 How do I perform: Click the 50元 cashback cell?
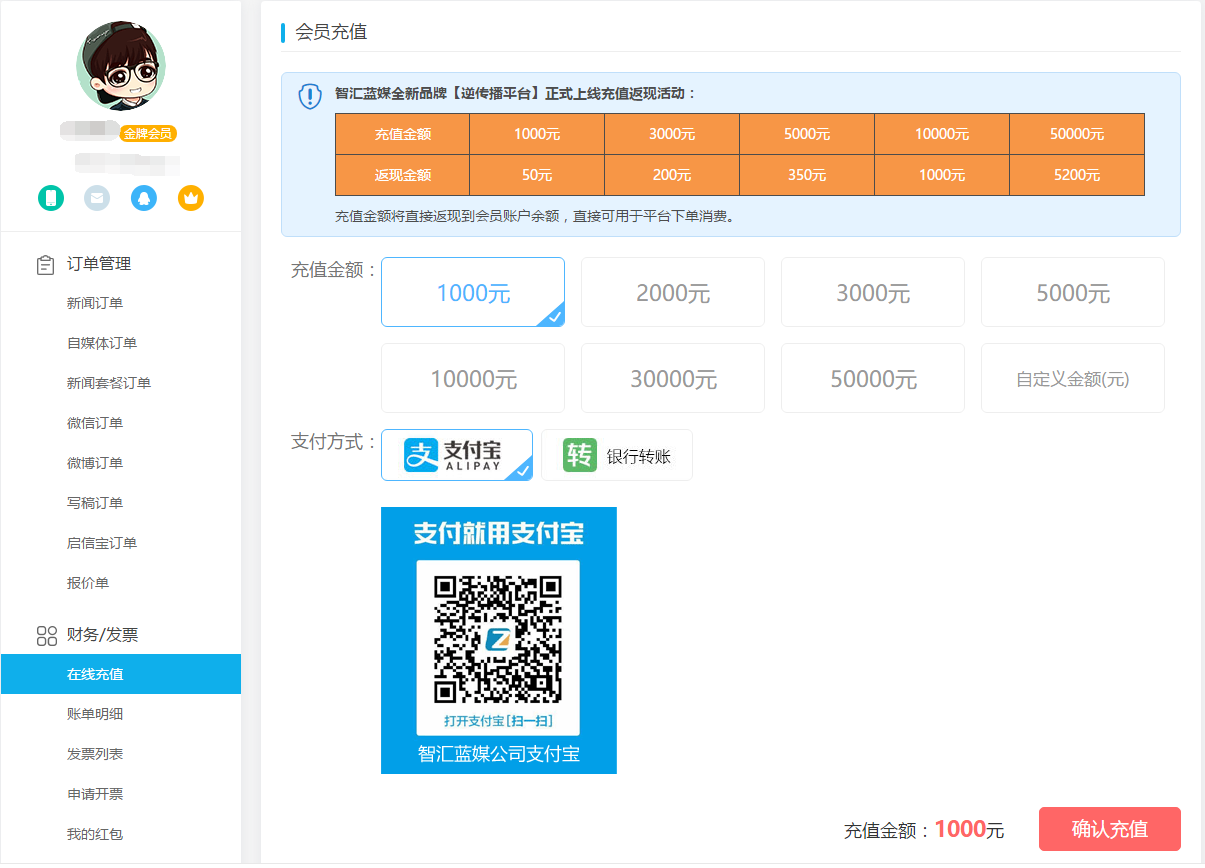[537, 175]
